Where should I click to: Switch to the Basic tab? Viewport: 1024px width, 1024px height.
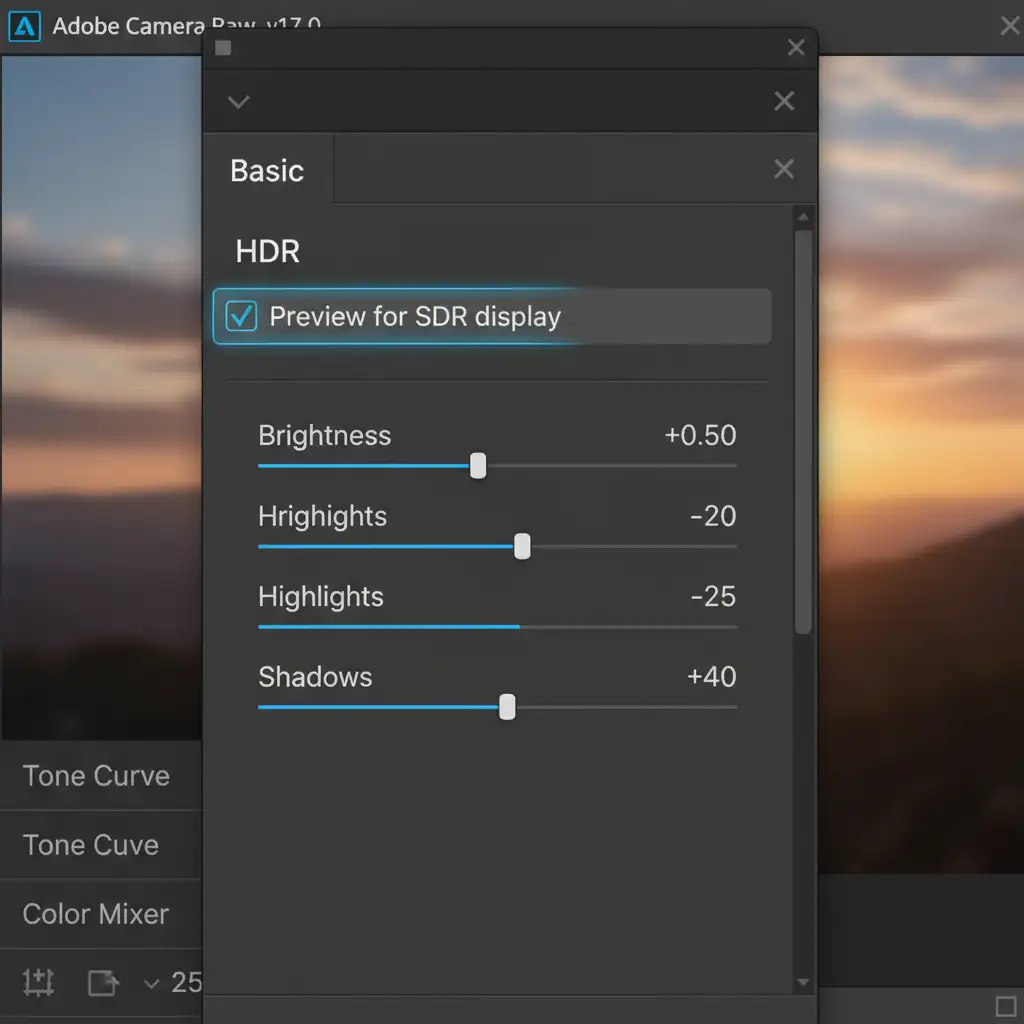(267, 171)
